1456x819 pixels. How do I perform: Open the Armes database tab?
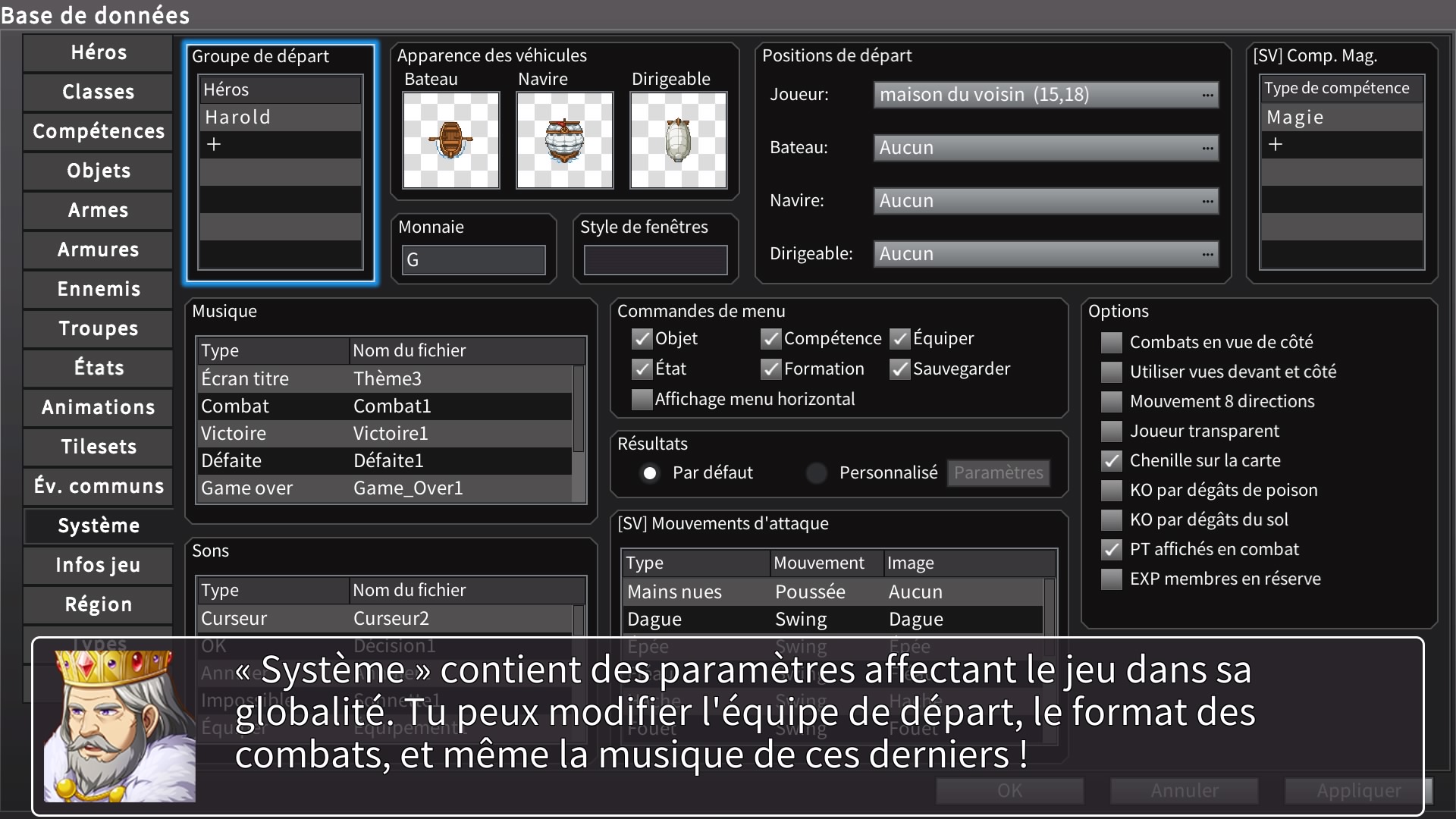coord(99,210)
